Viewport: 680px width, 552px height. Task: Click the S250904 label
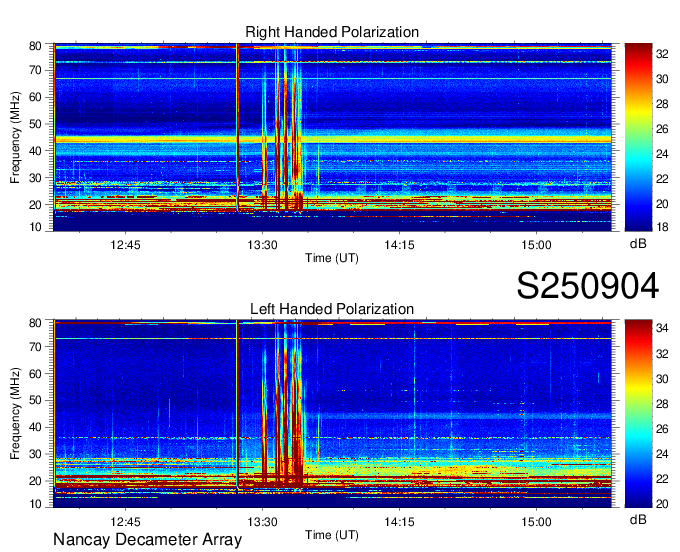click(x=588, y=286)
